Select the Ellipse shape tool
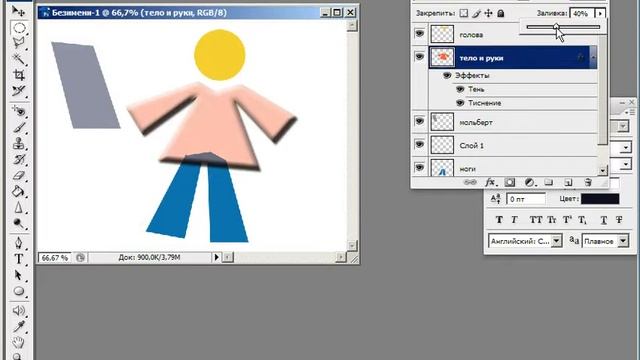 coord(19,291)
